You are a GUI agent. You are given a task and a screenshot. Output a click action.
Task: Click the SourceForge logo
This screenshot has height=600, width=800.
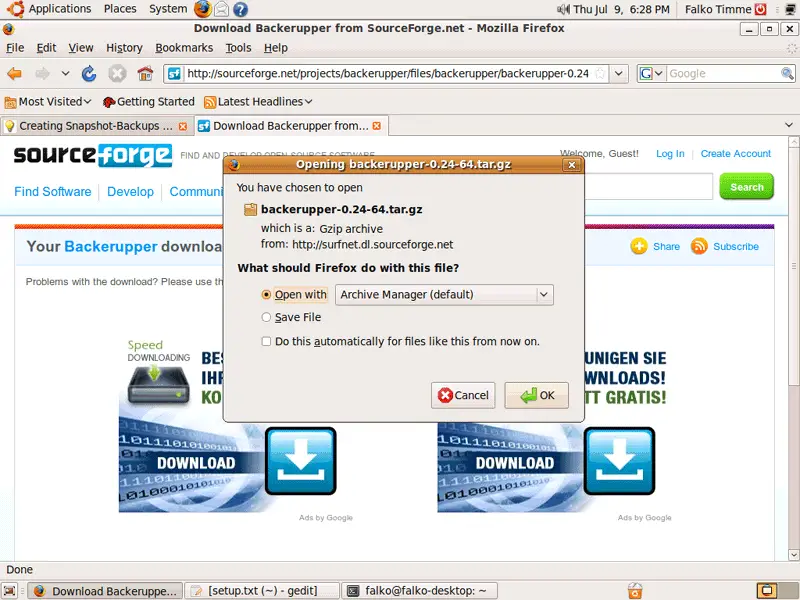(x=92, y=155)
